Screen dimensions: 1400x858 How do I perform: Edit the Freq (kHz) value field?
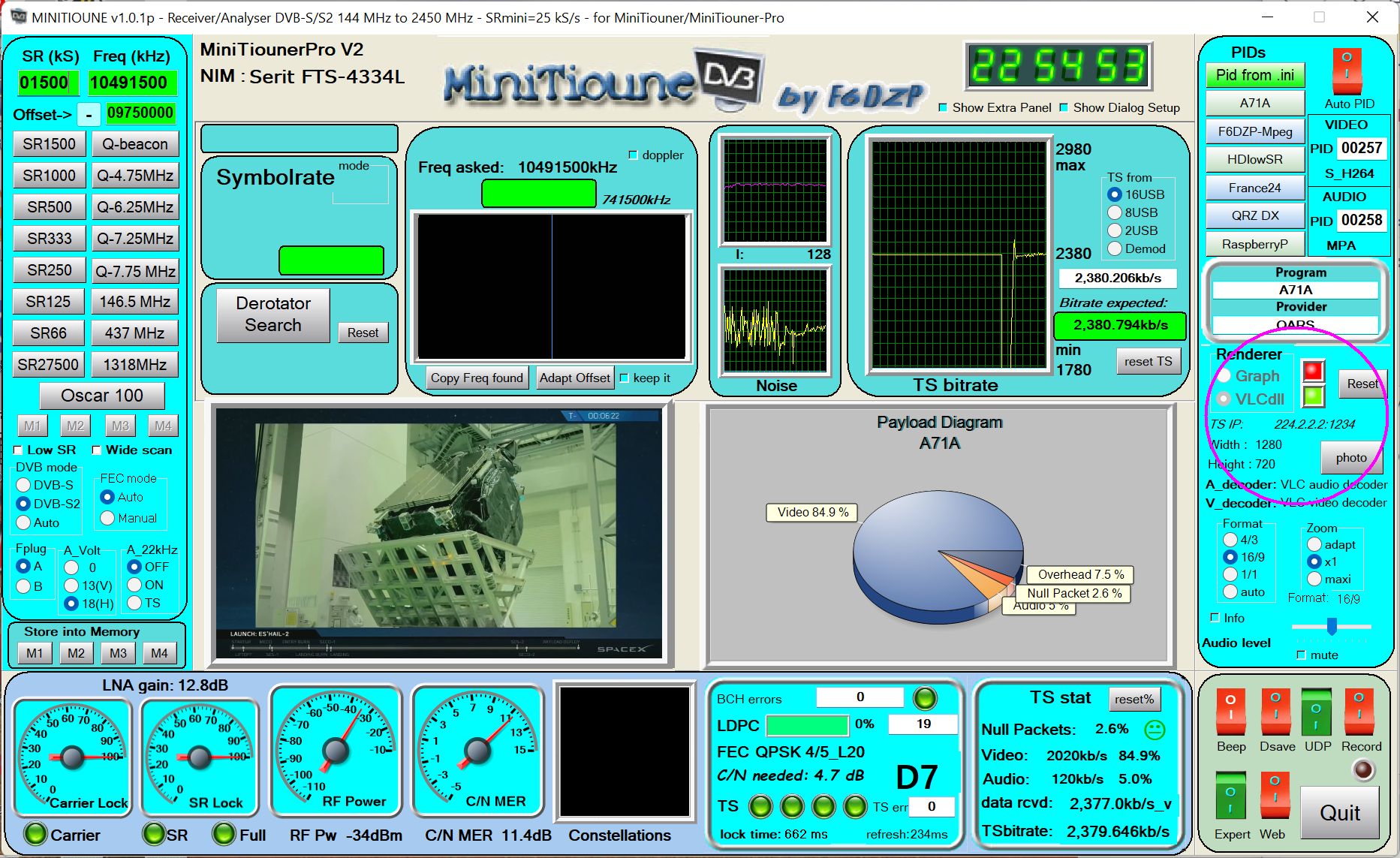[x=132, y=83]
